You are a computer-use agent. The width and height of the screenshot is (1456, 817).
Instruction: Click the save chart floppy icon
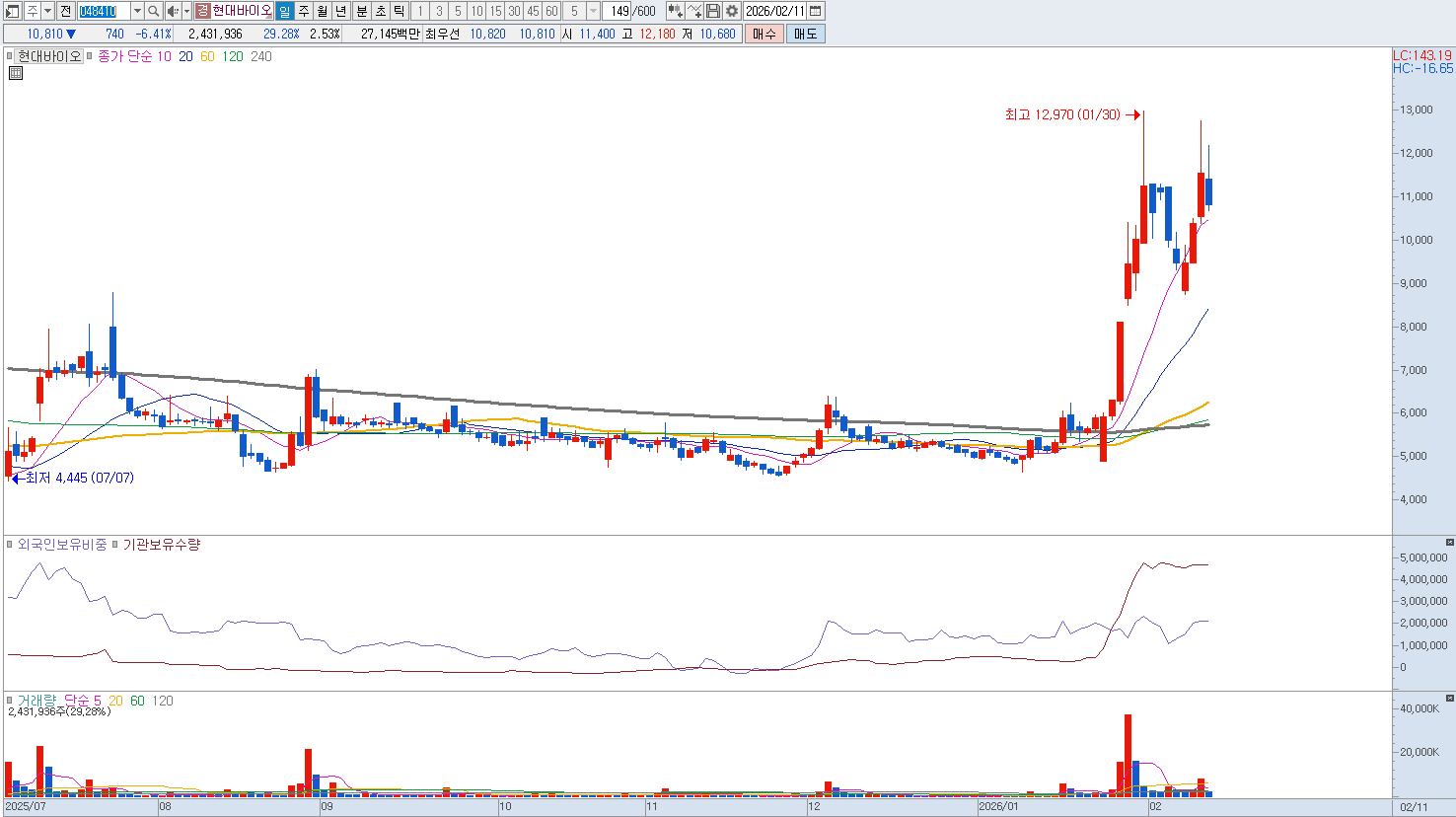713,11
